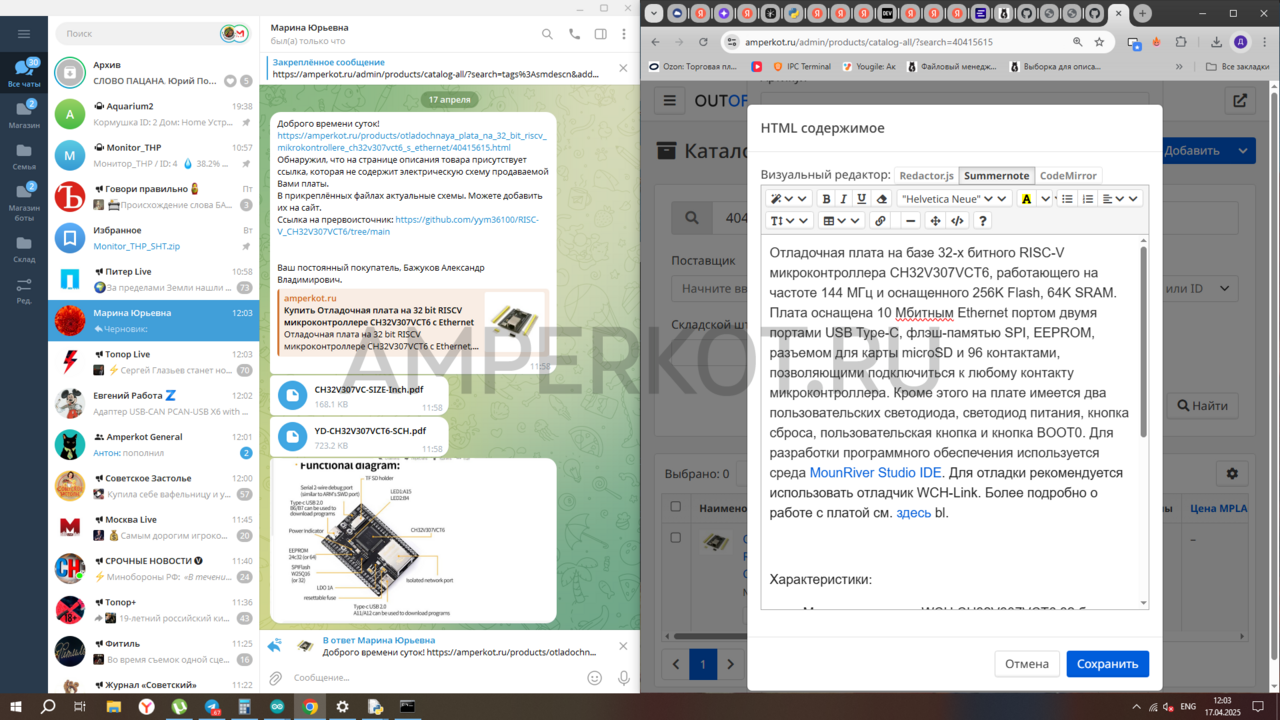Switch to the Redactor.js editor tab
This screenshot has height=720, width=1280.
[926, 176]
